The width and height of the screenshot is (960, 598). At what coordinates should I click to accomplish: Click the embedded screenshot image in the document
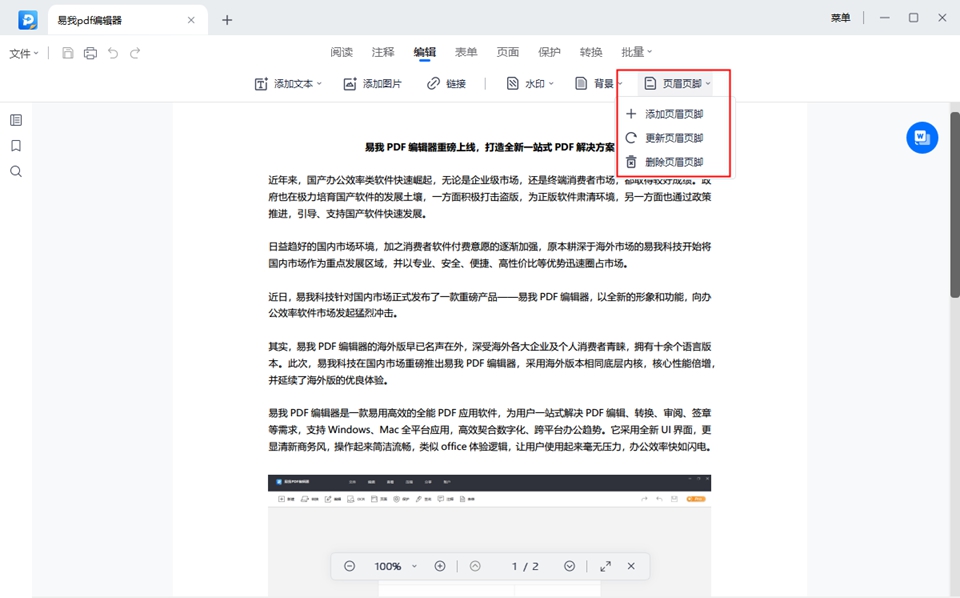(489, 536)
